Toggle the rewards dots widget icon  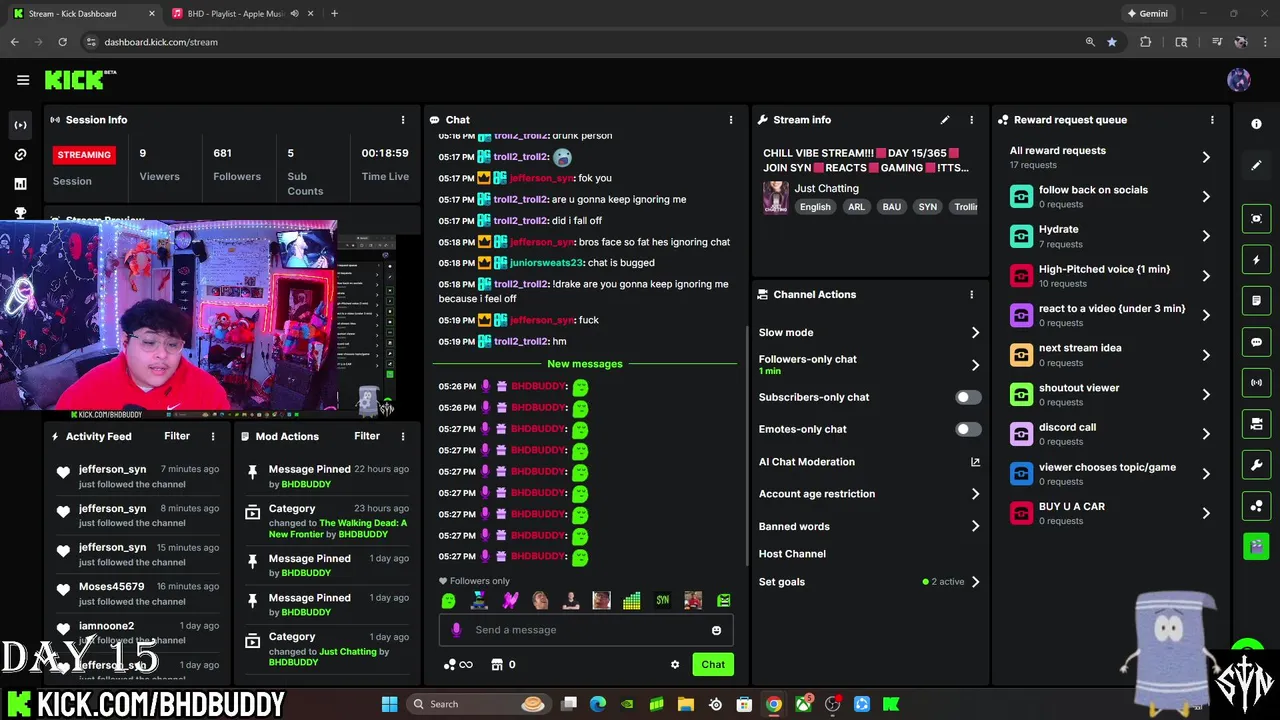(1256, 506)
